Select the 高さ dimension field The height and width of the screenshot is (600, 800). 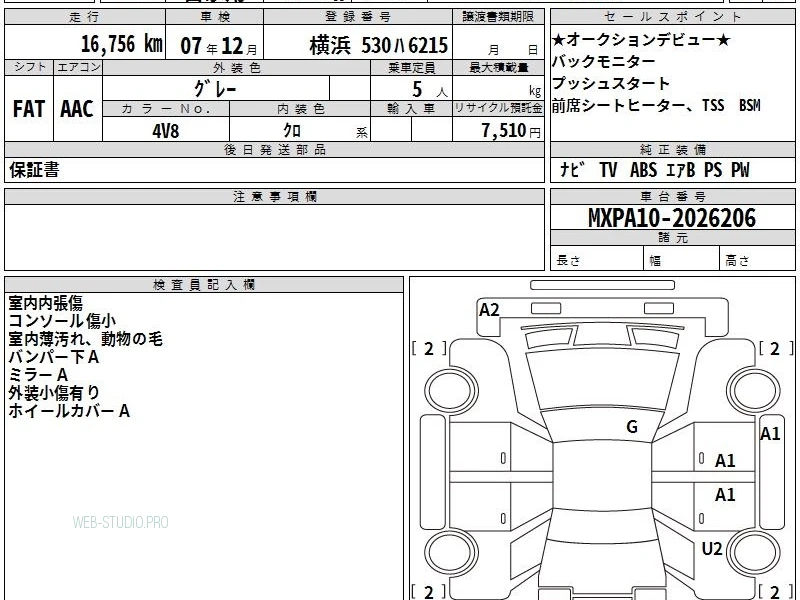pyautogui.click(x=757, y=259)
